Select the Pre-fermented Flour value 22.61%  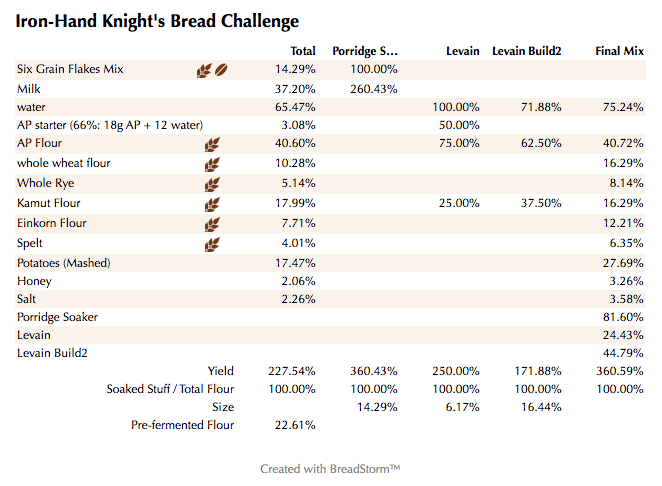(x=295, y=425)
